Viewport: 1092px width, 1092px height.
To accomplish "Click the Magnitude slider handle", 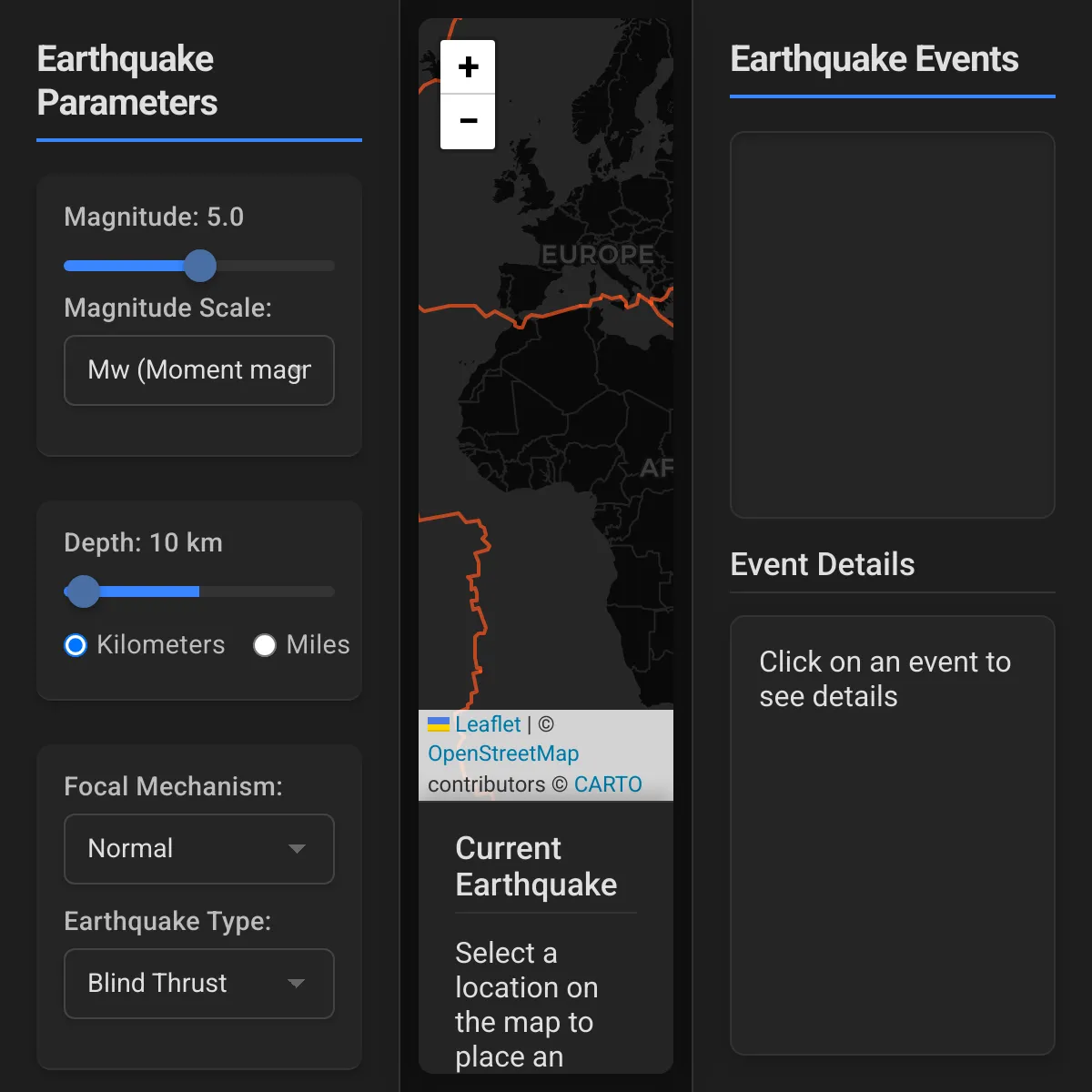I will [x=200, y=266].
